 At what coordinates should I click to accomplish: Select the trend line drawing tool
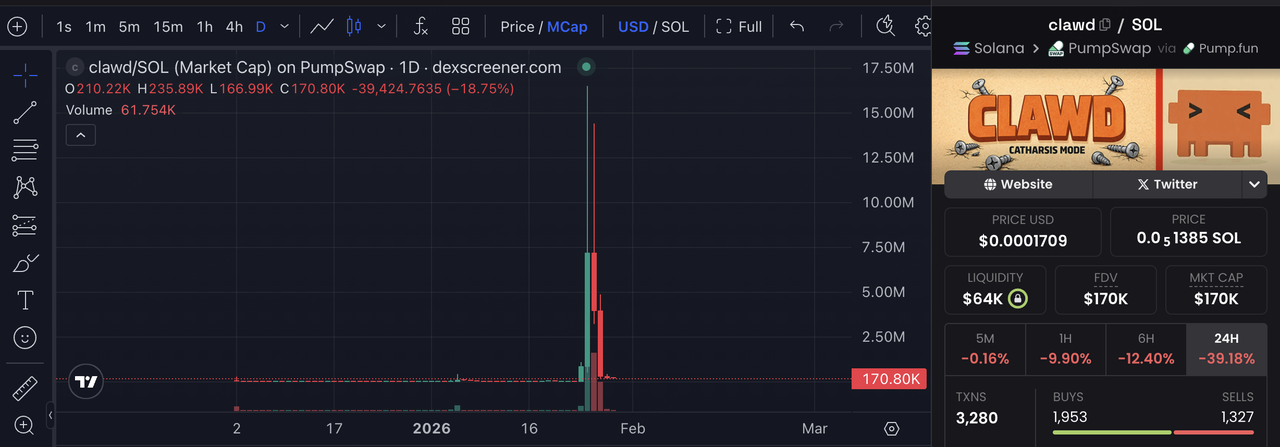[x=25, y=112]
